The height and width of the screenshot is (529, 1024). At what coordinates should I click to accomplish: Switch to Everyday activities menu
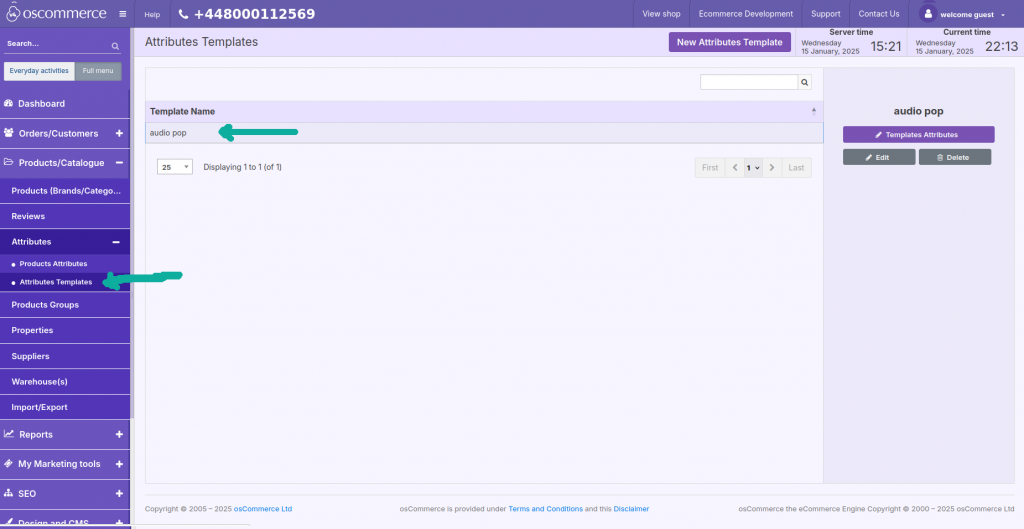point(39,71)
